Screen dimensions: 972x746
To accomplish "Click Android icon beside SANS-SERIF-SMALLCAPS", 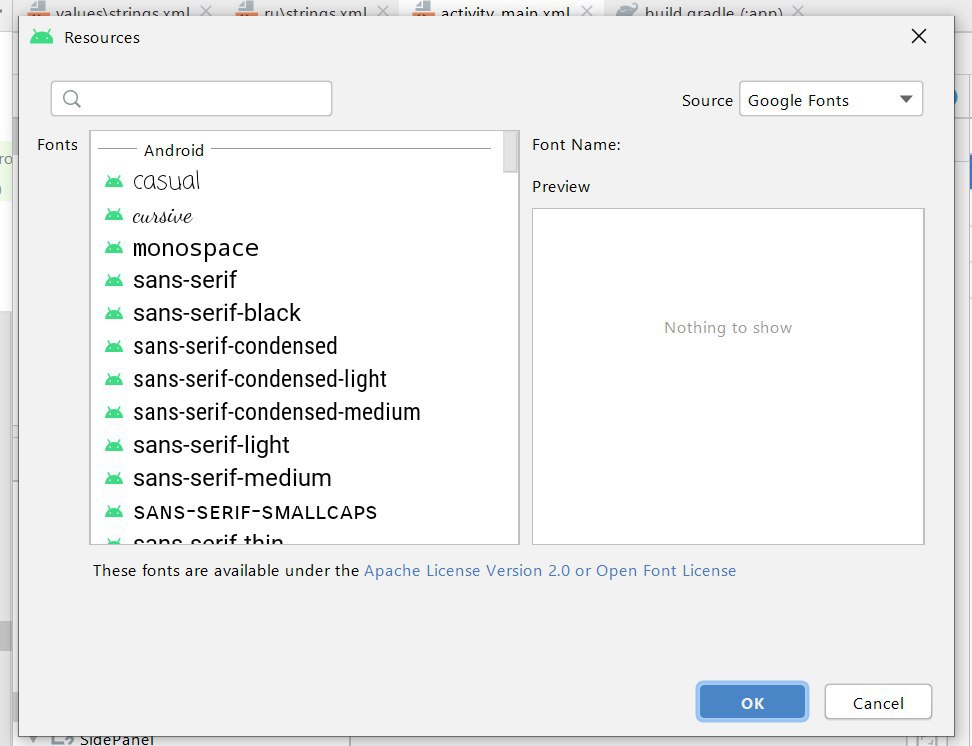I will tap(114, 512).
